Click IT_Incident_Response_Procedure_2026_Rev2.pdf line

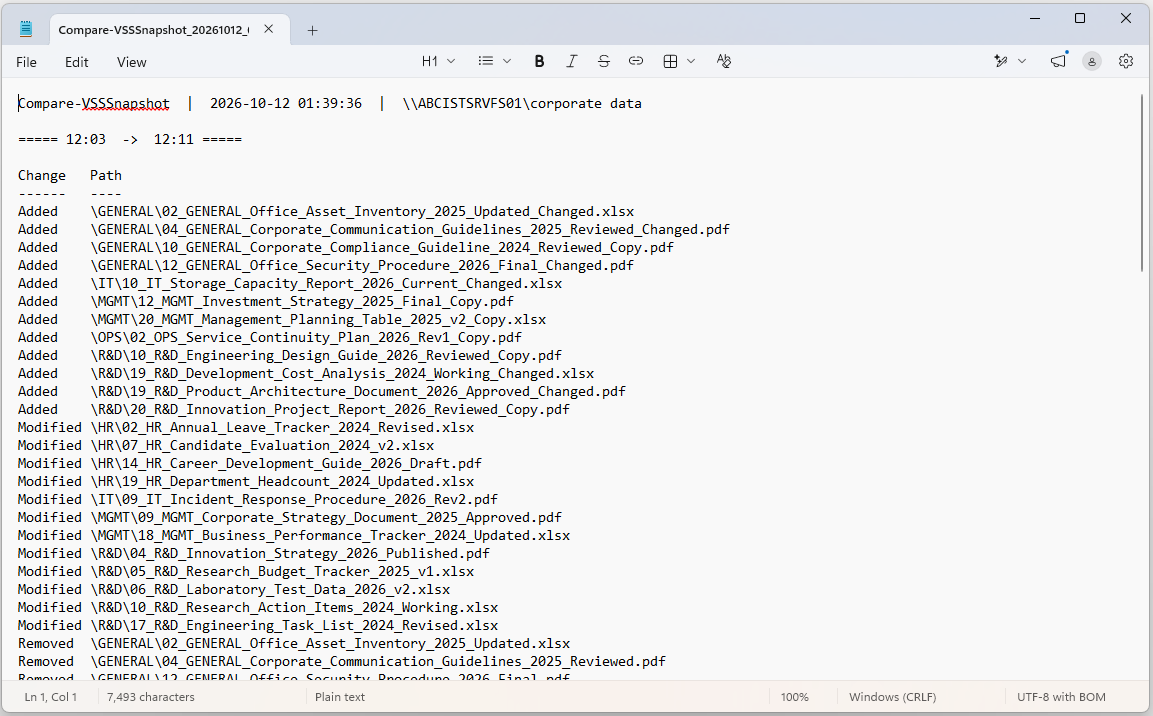click(x=257, y=500)
